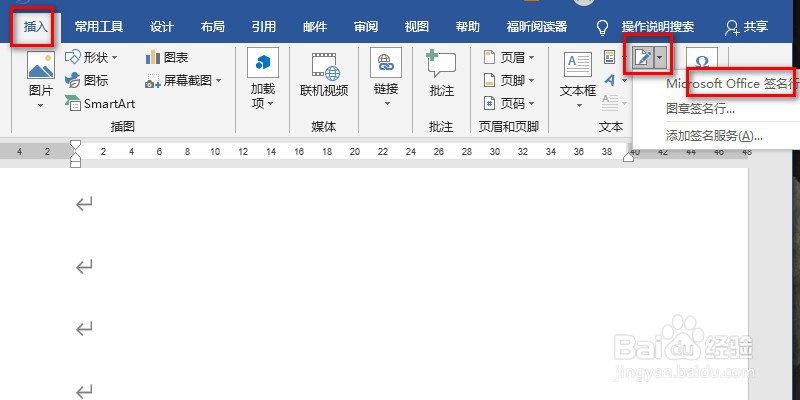Expand the 形状 (Shapes) gallery
The height and width of the screenshot is (400, 800).
click(91, 57)
